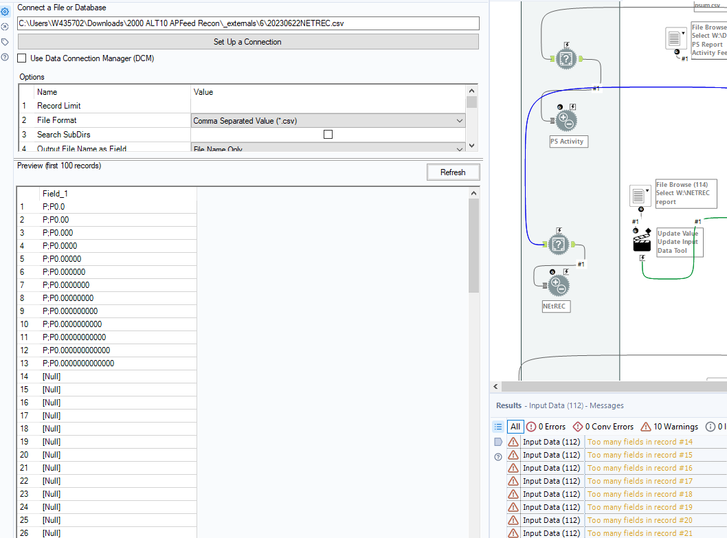Show All result messages
The image size is (727, 538).
515,427
